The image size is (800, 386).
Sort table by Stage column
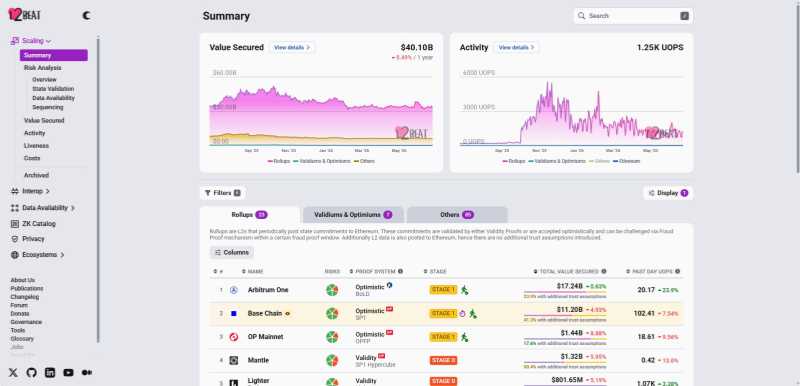point(435,271)
